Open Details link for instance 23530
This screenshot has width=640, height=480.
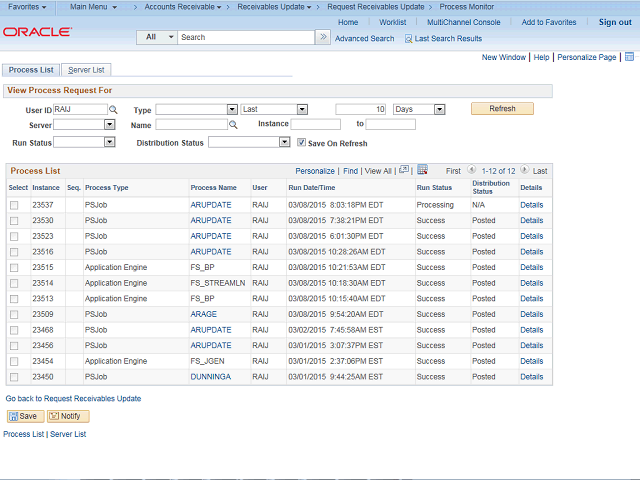pyautogui.click(x=531, y=220)
